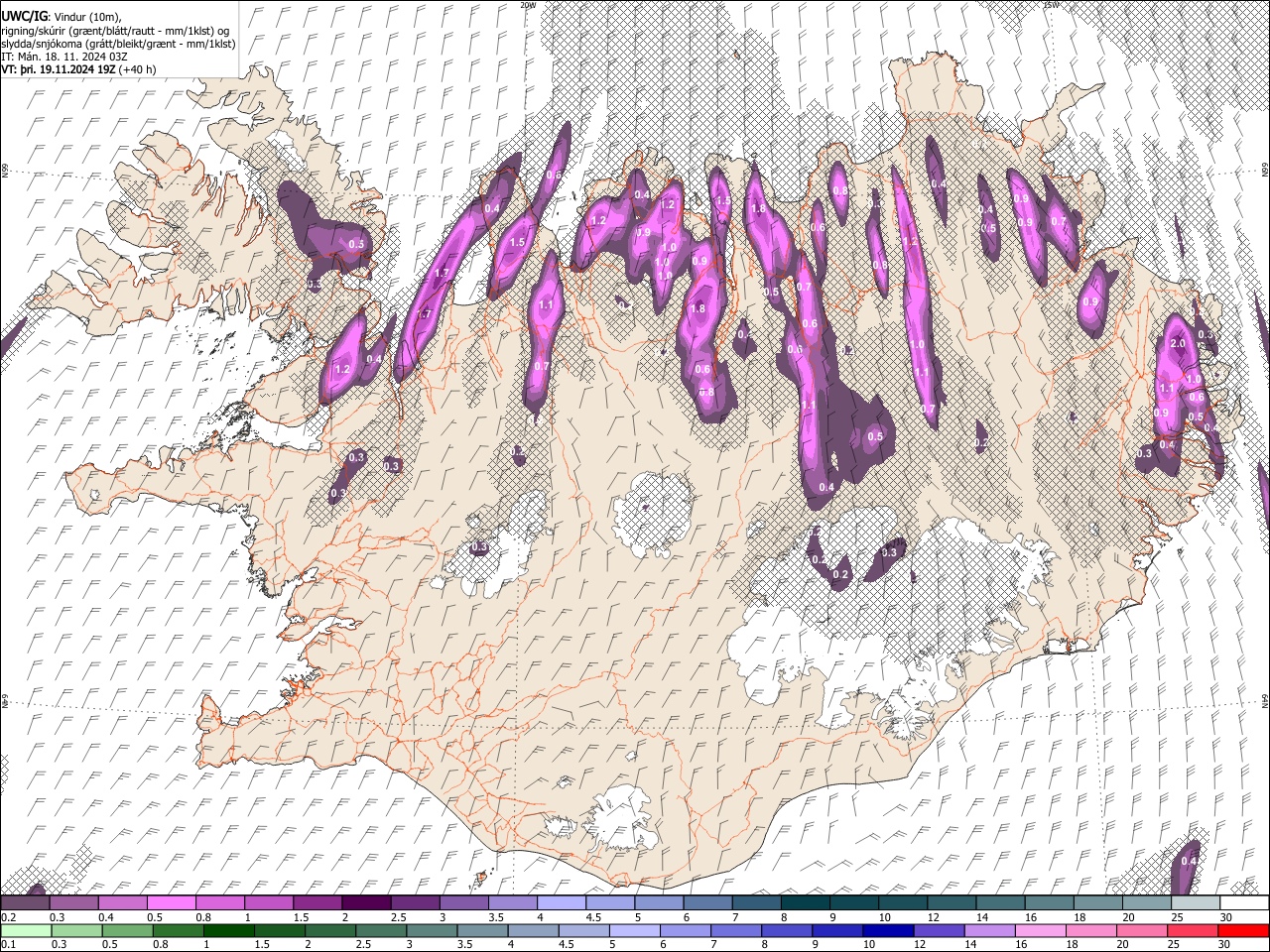Click the snow swatch between 4 and 4.5
Image resolution: width=1270 pixels, height=952 pixels.
click(561, 902)
